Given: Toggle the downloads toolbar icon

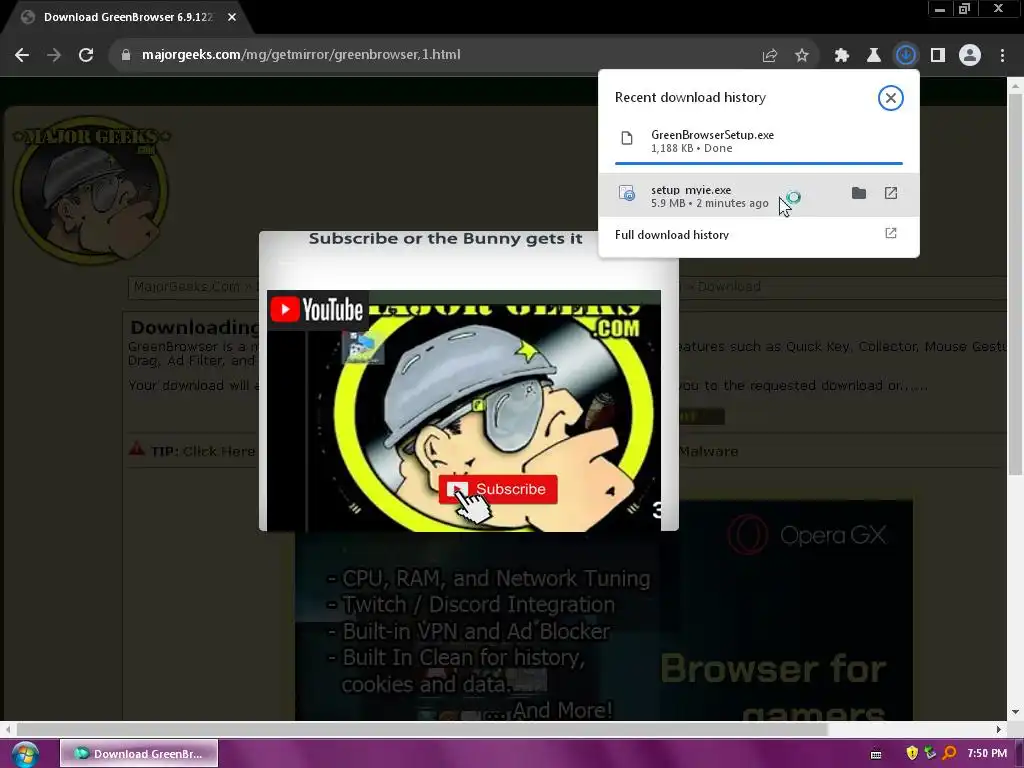Looking at the screenshot, I should [x=906, y=55].
